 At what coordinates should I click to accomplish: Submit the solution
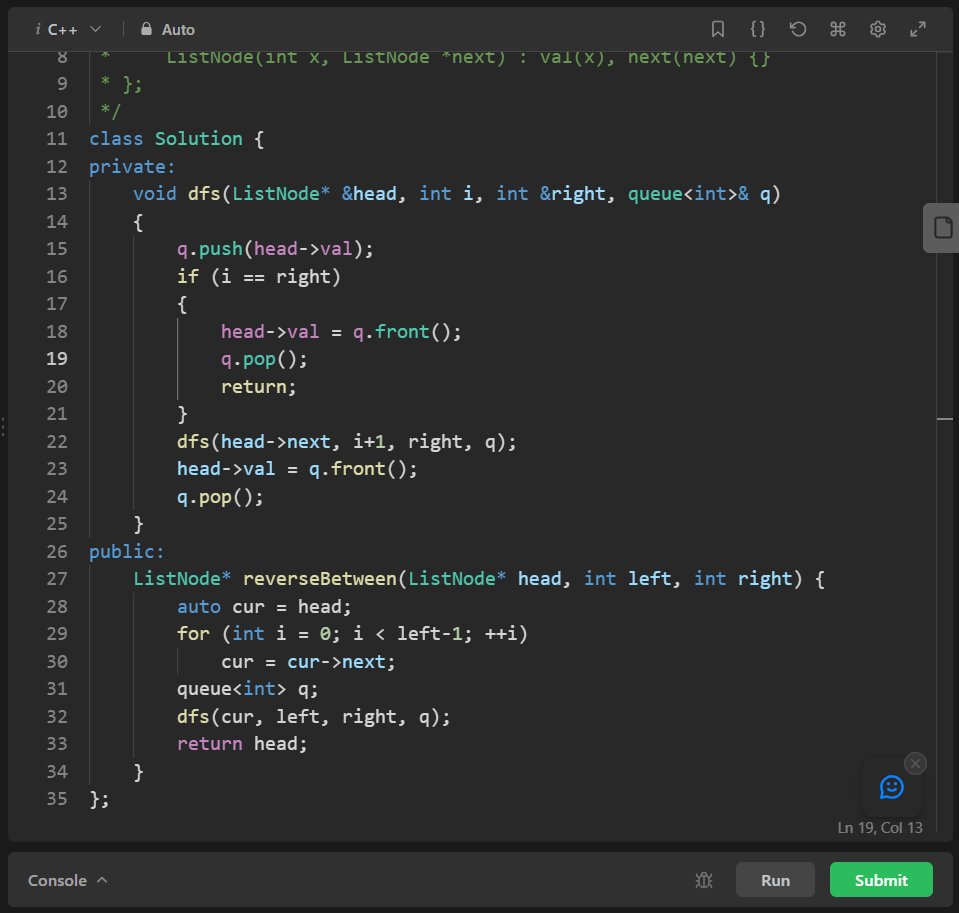[x=881, y=880]
